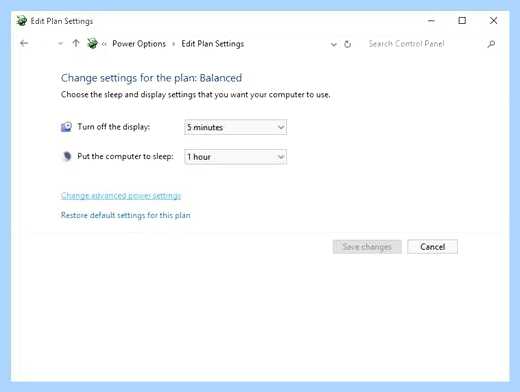520x392 pixels.
Task: Expand the breadcrumb chevron before Power Options
Action: (x=104, y=44)
